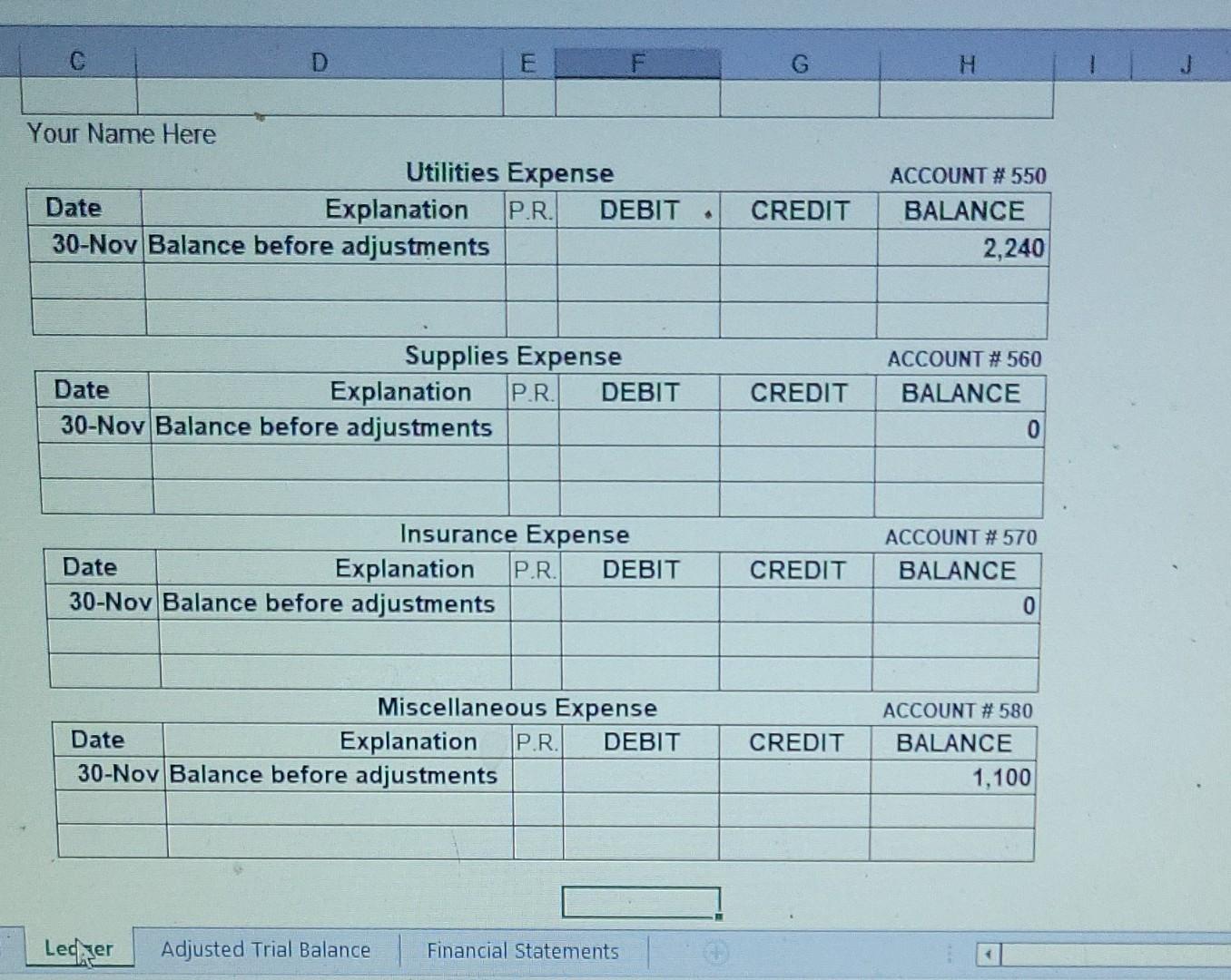1231x980 pixels.
Task: Select column H header
Action: [x=966, y=64]
